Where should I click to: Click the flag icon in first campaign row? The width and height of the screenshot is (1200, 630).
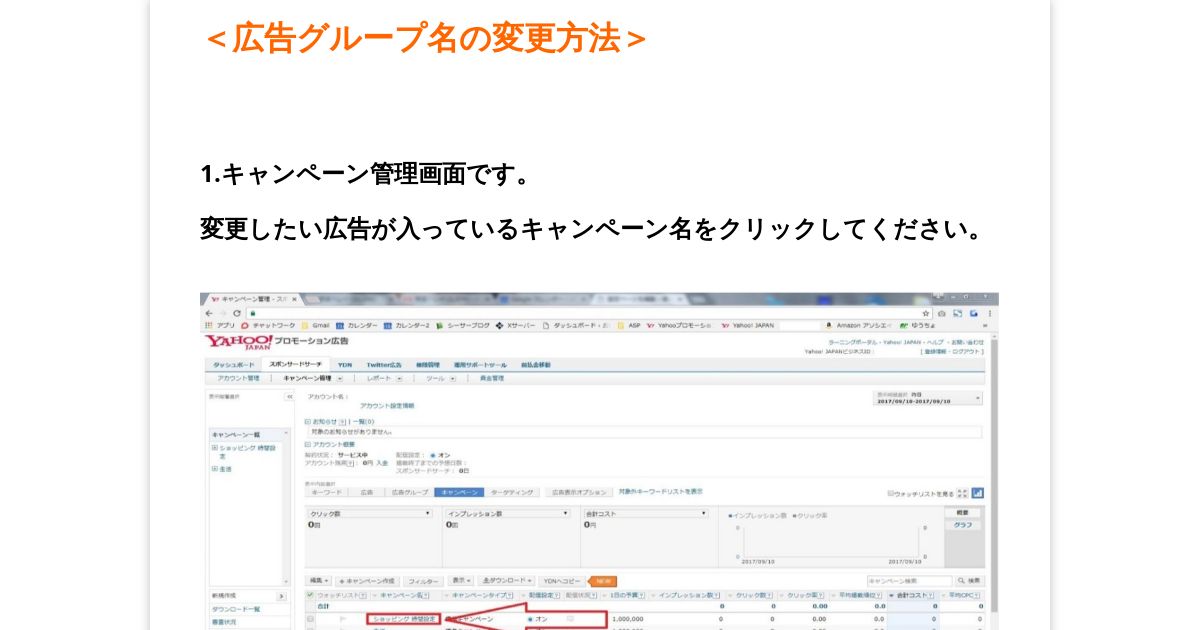pyautogui.click(x=342, y=619)
